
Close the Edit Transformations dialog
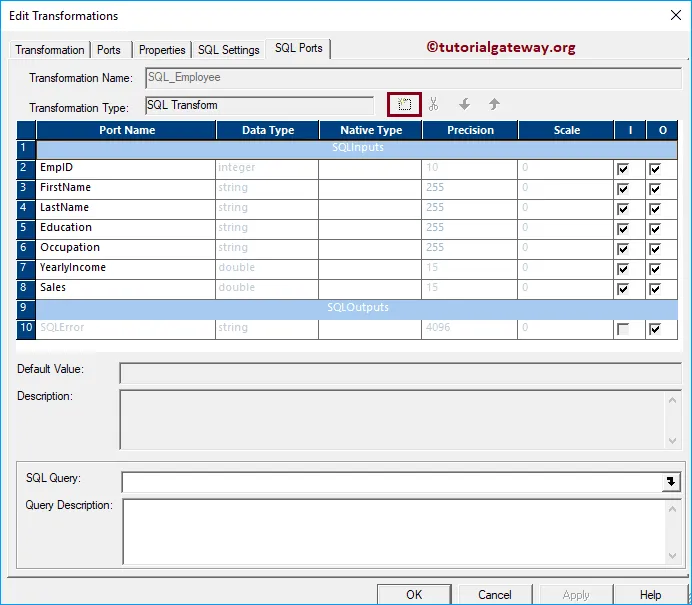pos(676,15)
